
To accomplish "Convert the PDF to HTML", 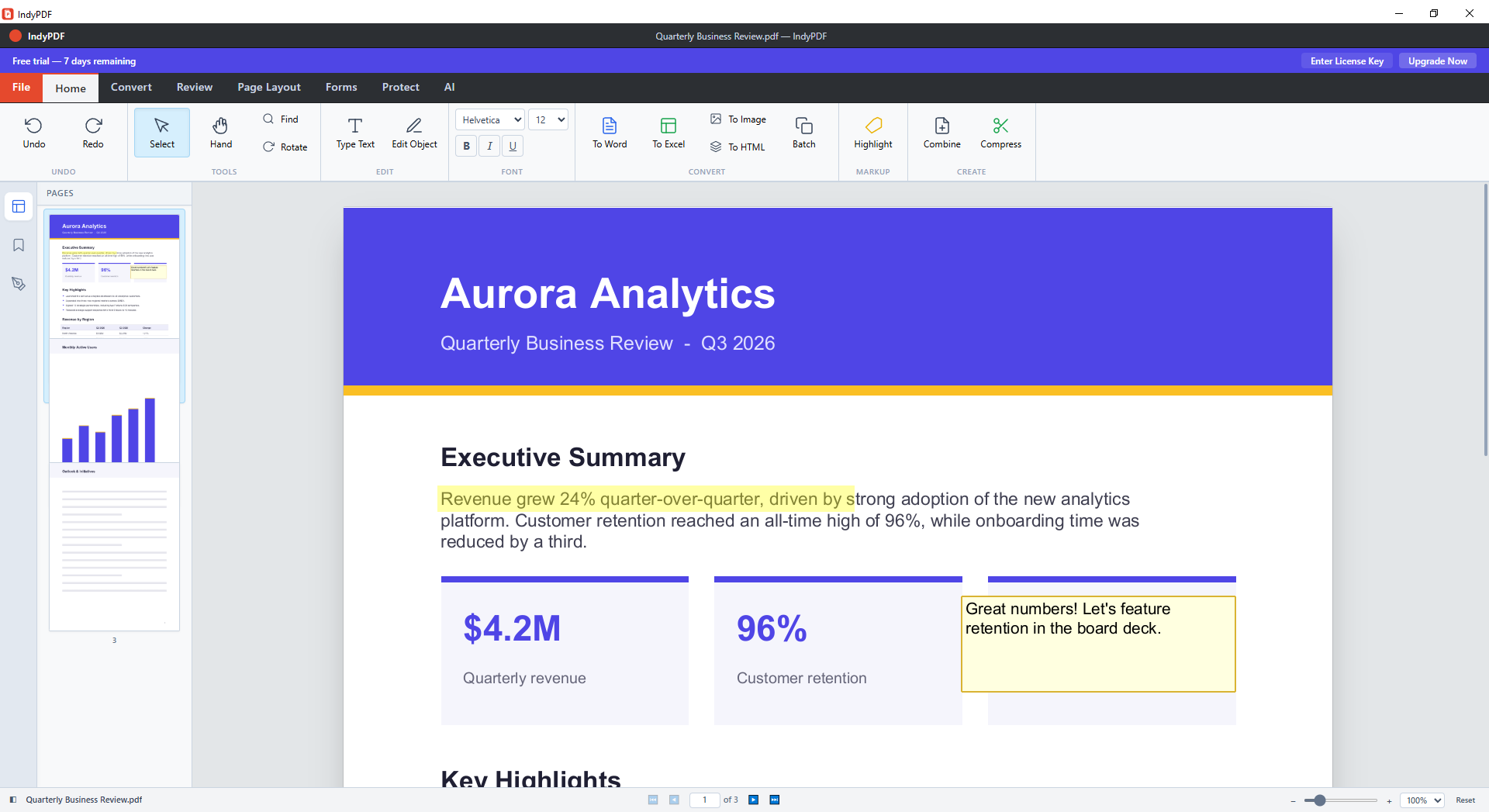I will (738, 147).
